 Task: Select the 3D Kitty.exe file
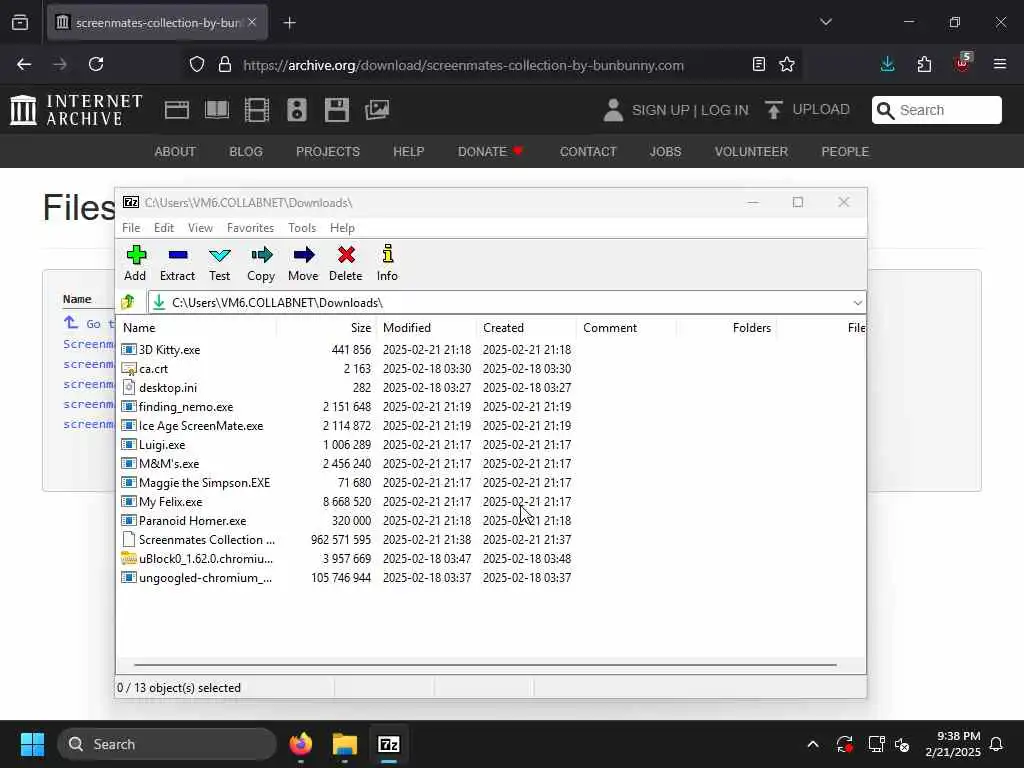pyautogui.click(x=169, y=350)
